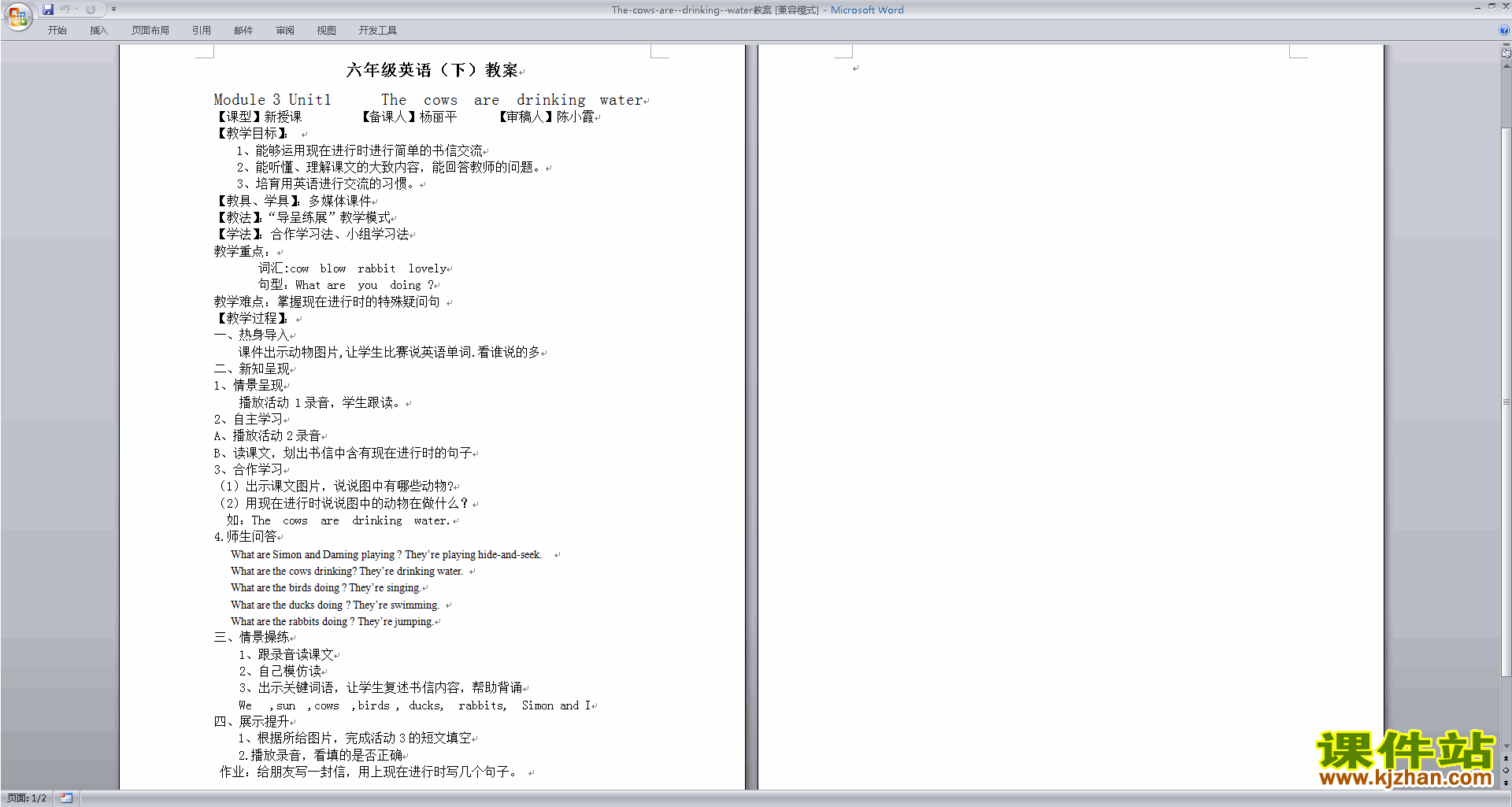
Task: Click the vertical scrollbar up arrow
Action: 1506,66
